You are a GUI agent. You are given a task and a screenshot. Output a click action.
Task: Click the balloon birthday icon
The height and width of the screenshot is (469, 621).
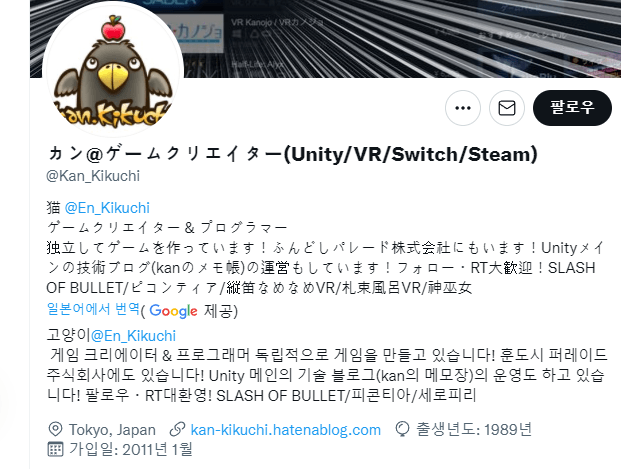pos(402,429)
